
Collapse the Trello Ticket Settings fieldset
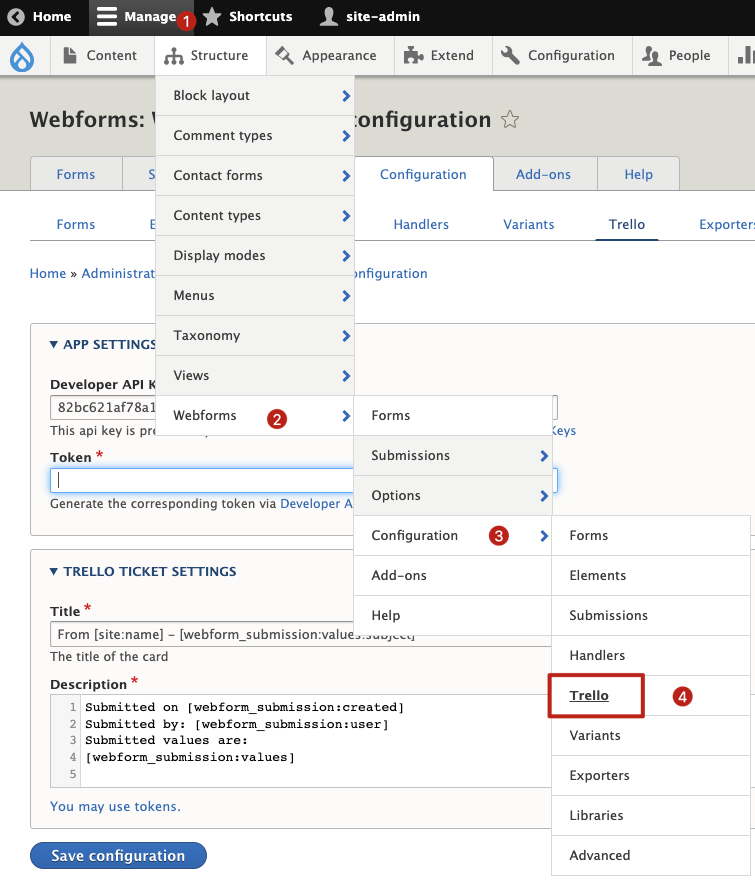click(x=55, y=572)
